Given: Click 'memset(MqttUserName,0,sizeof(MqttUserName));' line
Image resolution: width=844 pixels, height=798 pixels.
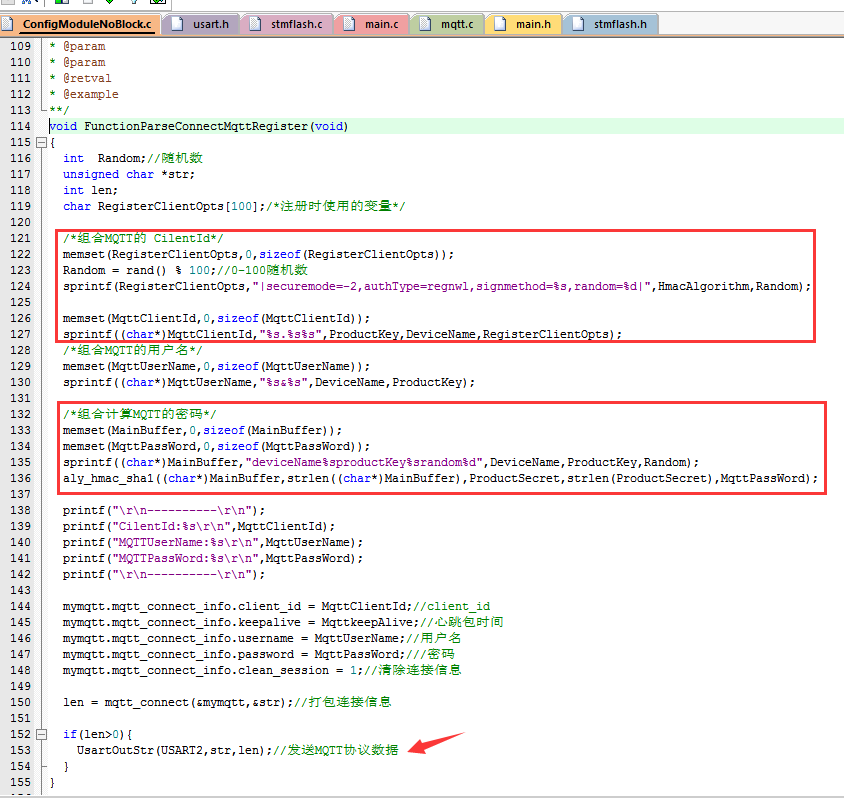Looking at the screenshot, I should pyautogui.click(x=216, y=366).
